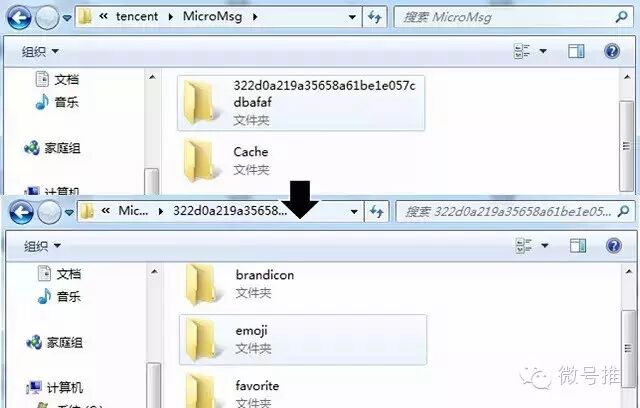Click the 搜索 MicroMsg search field

[514, 17]
